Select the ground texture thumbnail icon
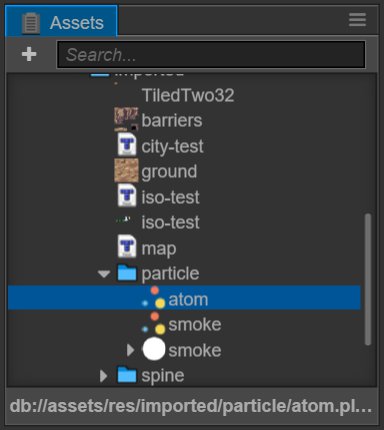Viewport: 384px width, 430px height. 126,170
